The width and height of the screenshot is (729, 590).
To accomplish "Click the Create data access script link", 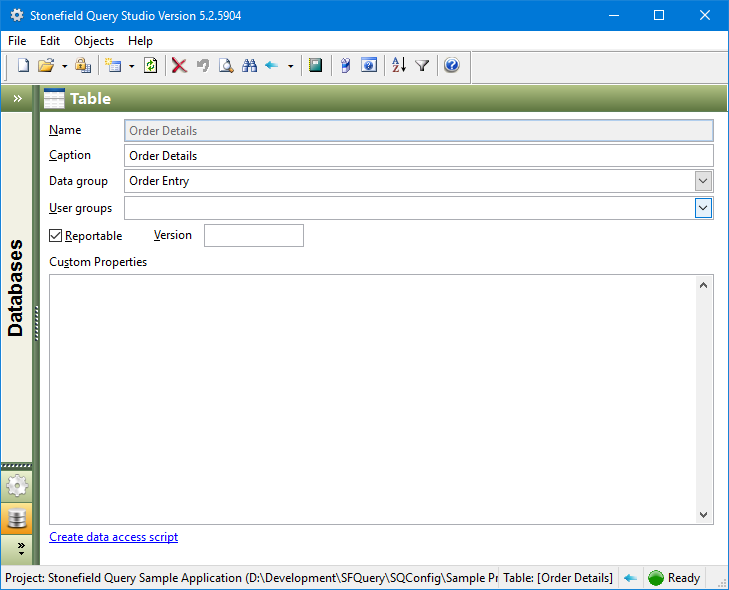I will [113, 537].
